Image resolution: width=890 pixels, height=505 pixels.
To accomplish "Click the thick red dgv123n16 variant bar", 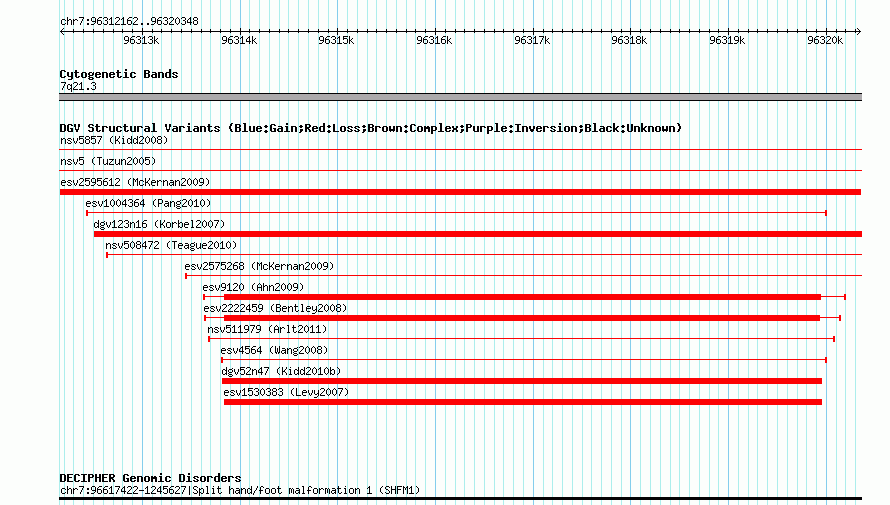I will (478, 234).
